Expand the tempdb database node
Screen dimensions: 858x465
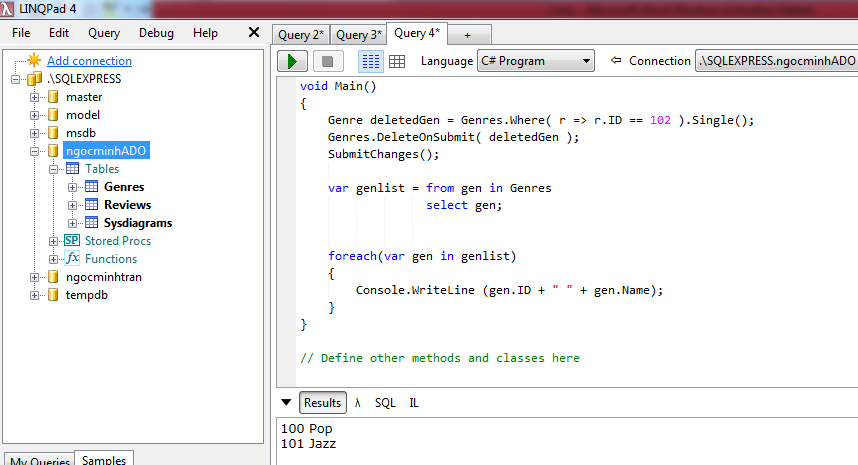[34, 295]
